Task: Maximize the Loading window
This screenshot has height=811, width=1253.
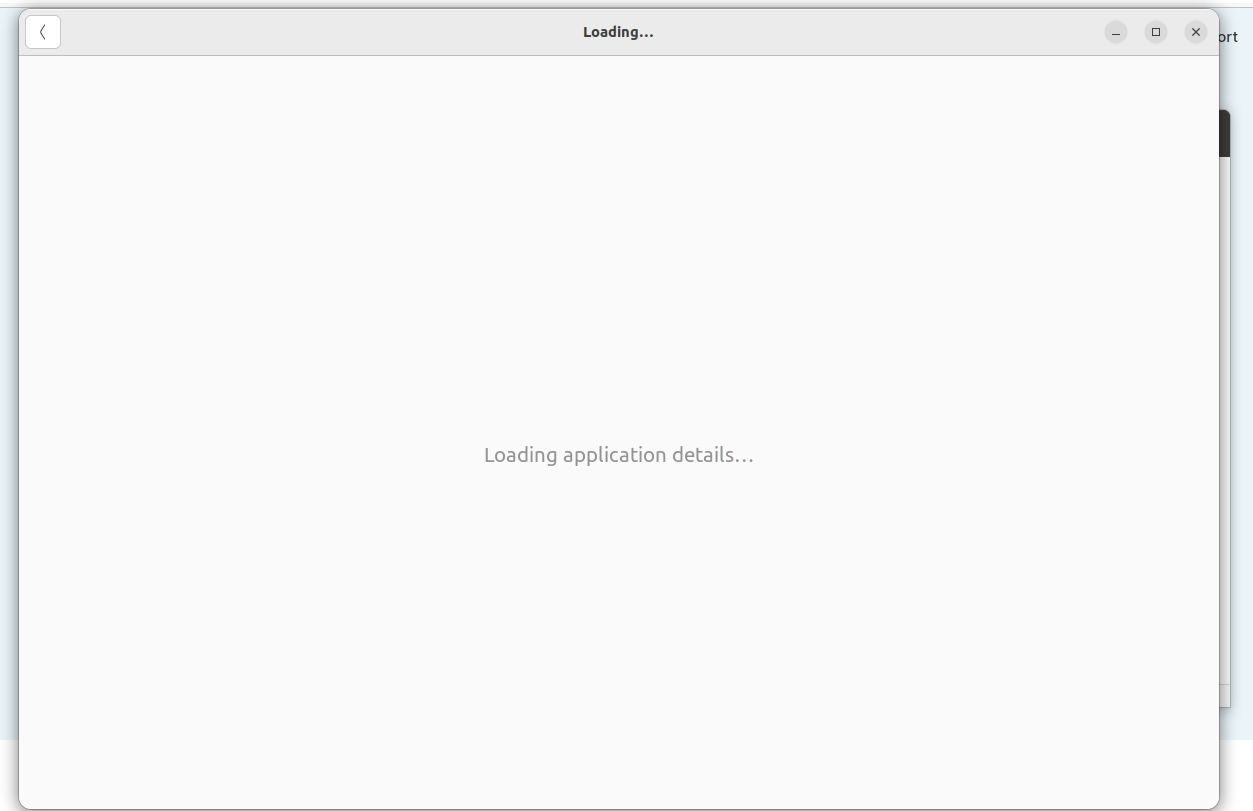Action: (x=1156, y=32)
